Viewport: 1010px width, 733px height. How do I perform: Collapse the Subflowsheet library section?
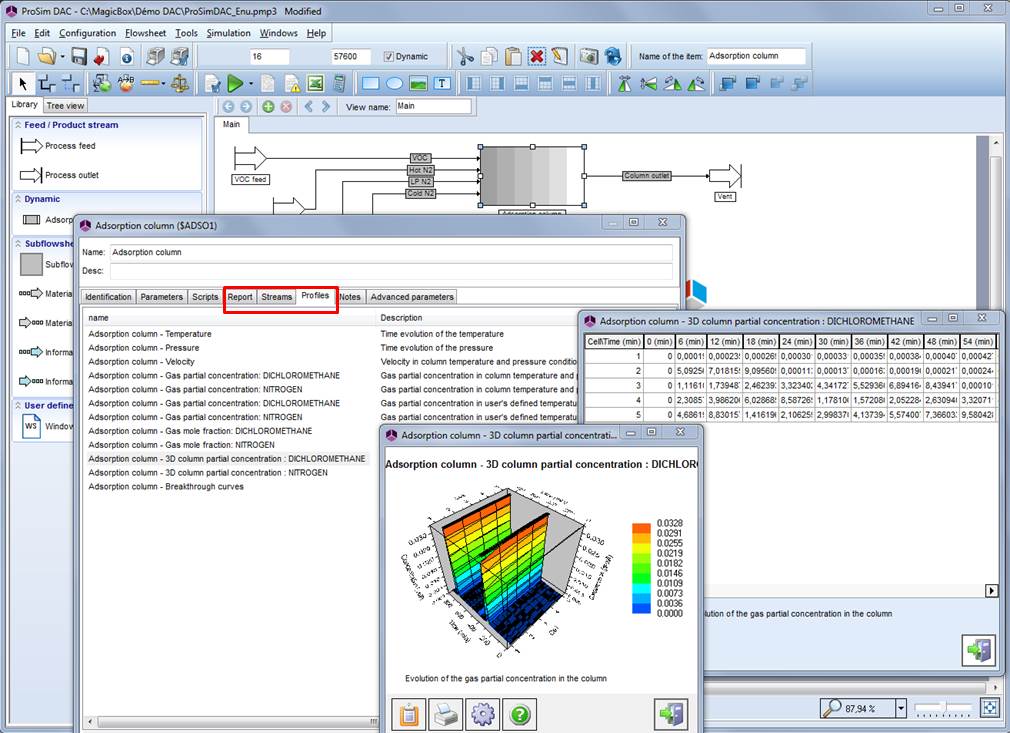coord(18,243)
